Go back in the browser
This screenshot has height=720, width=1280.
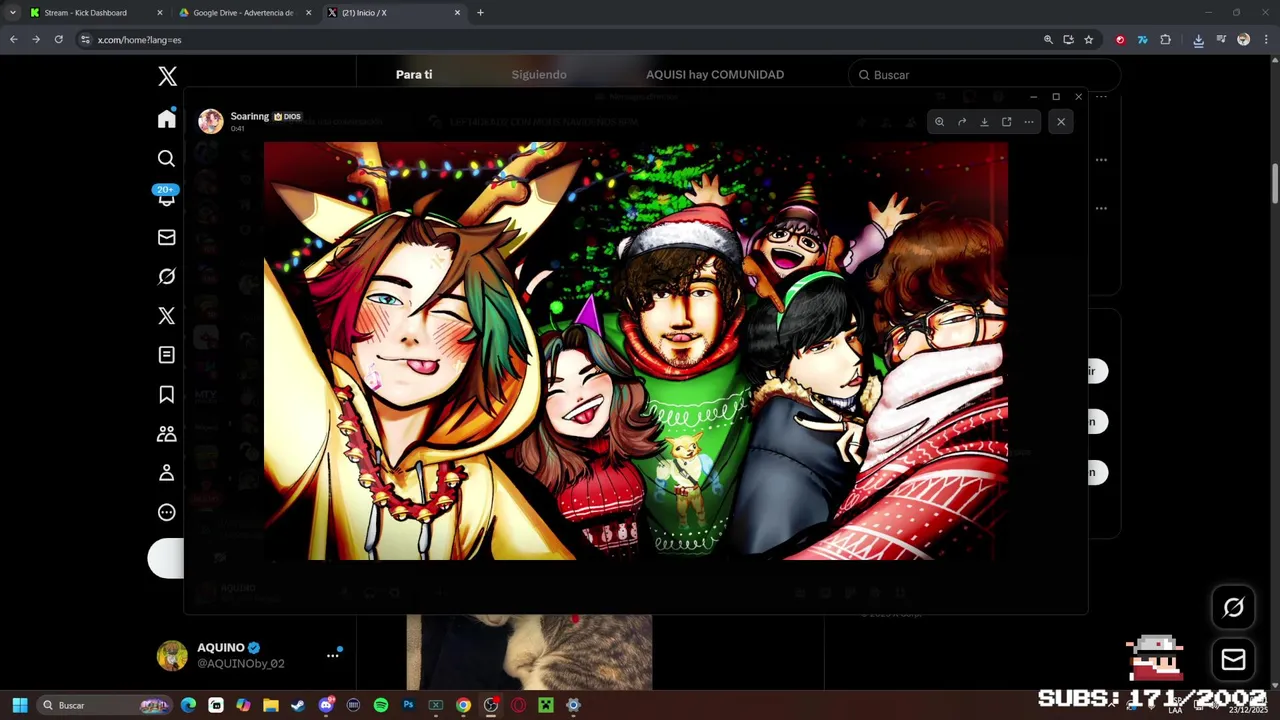click(14, 40)
